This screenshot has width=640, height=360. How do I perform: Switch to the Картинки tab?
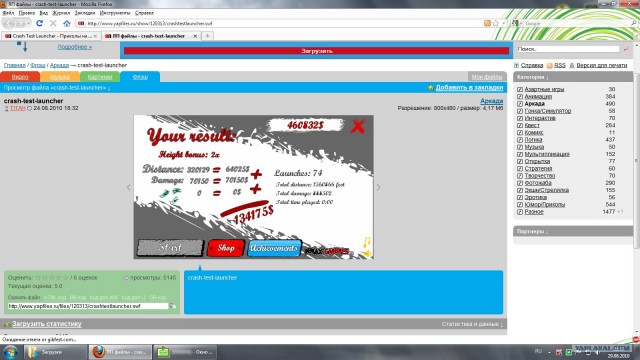point(100,77)
